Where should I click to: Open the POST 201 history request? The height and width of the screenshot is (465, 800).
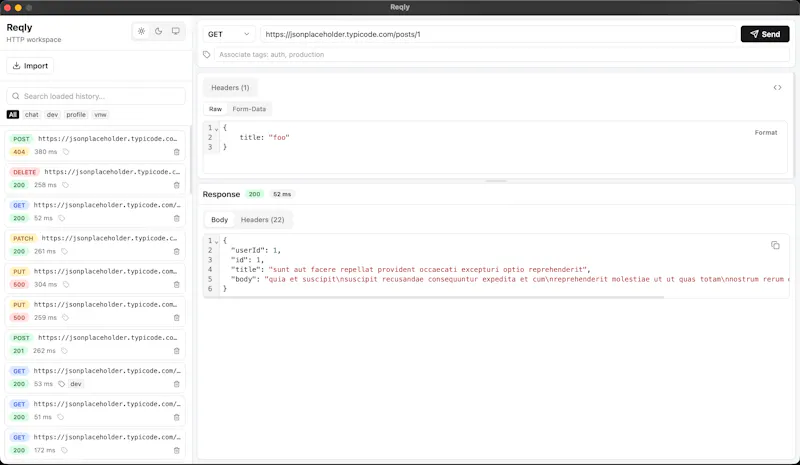95,345
